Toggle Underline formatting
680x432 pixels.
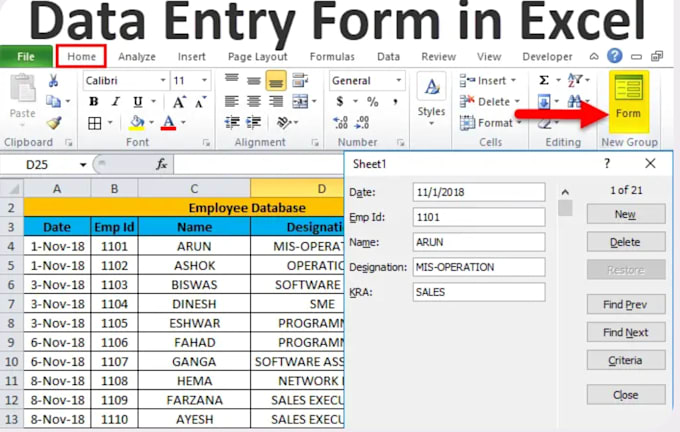pos(138,102)
